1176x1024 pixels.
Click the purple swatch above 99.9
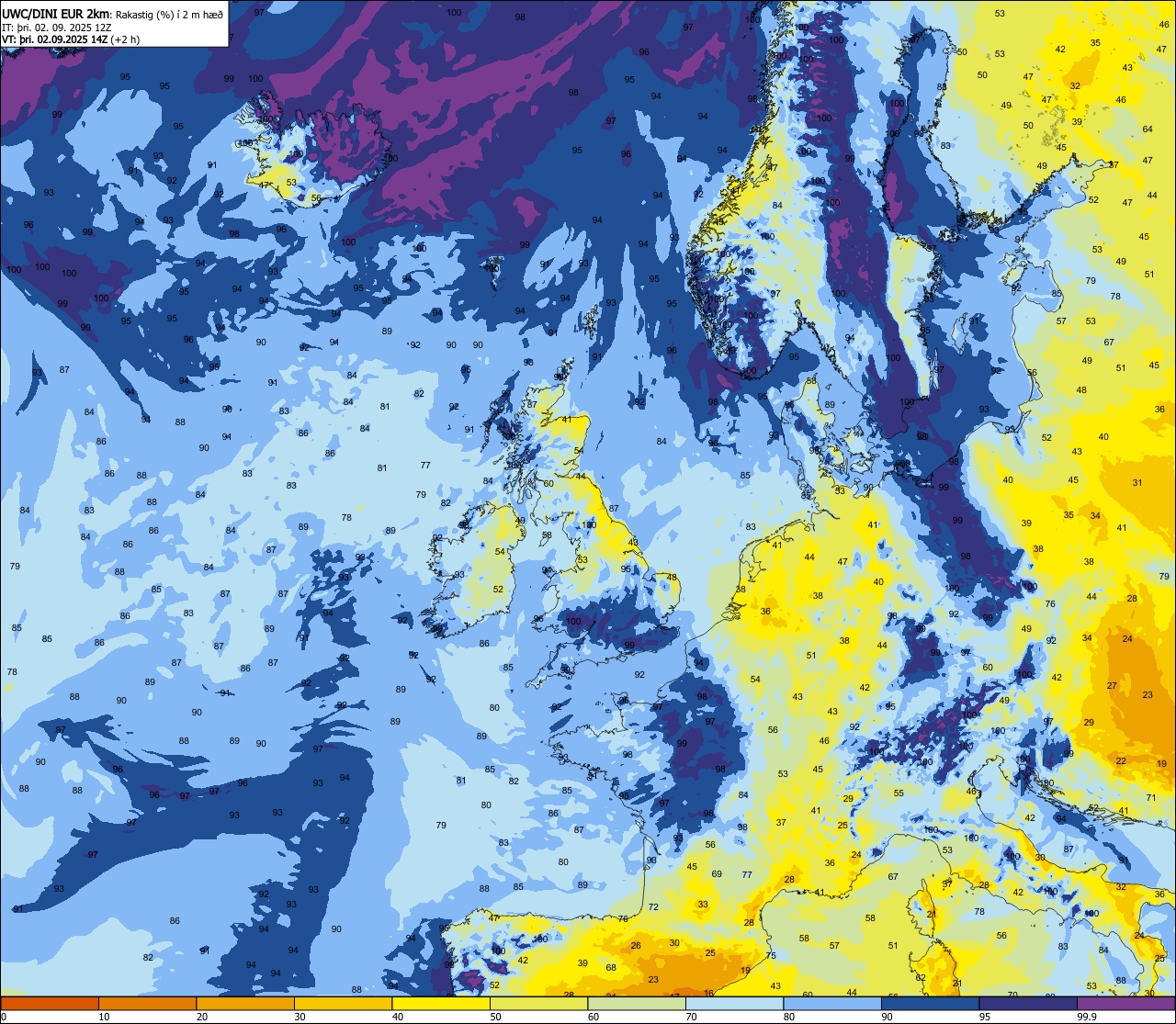1126,1003
